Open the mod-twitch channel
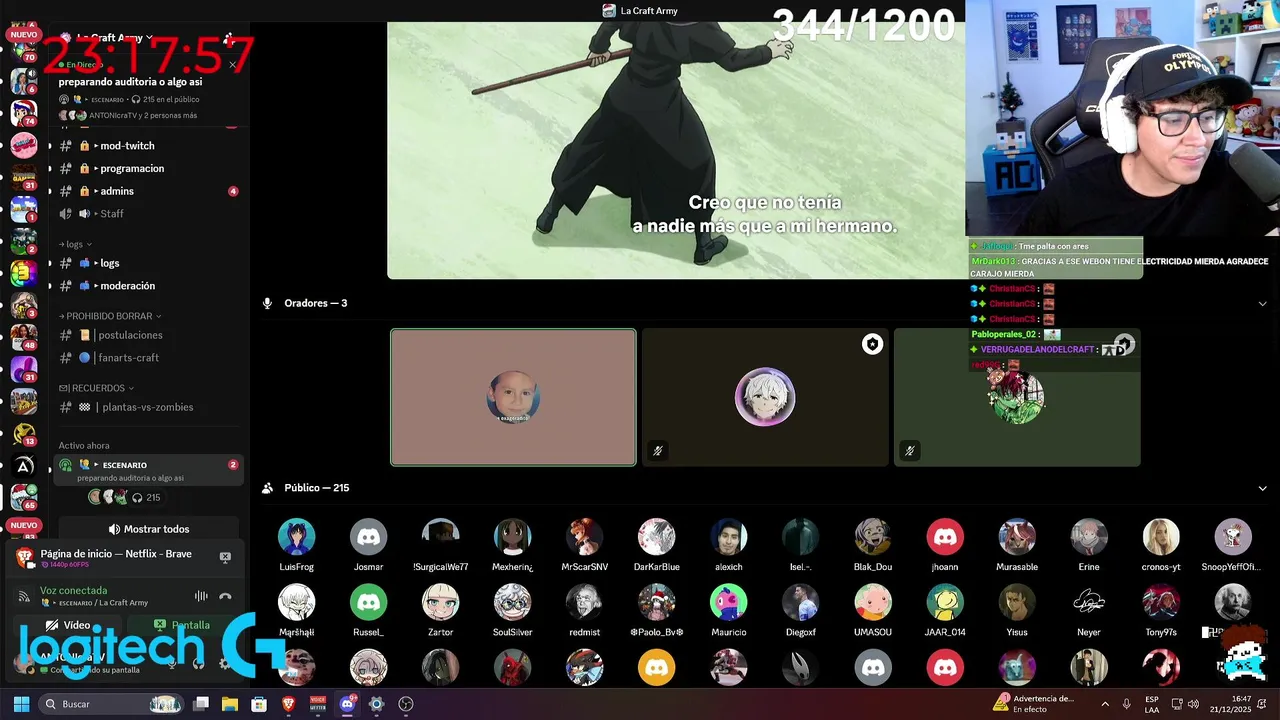This screenshot has width=1280, height=720. 148,146
